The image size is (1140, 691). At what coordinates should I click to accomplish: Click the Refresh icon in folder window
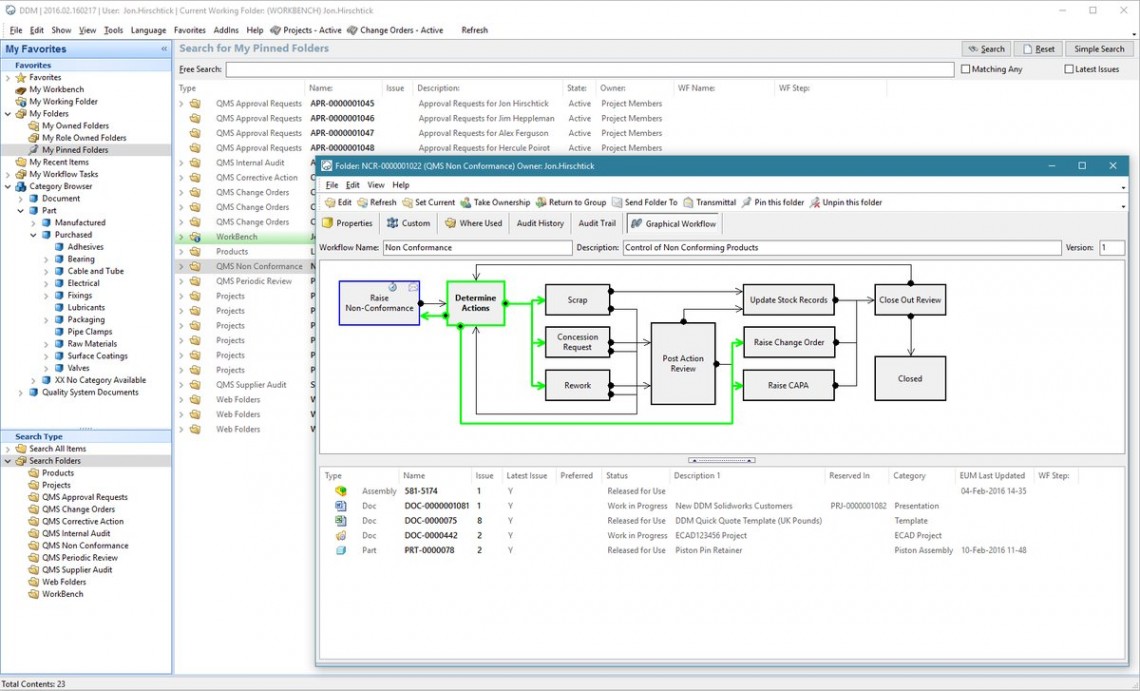[x=362, y=203]
